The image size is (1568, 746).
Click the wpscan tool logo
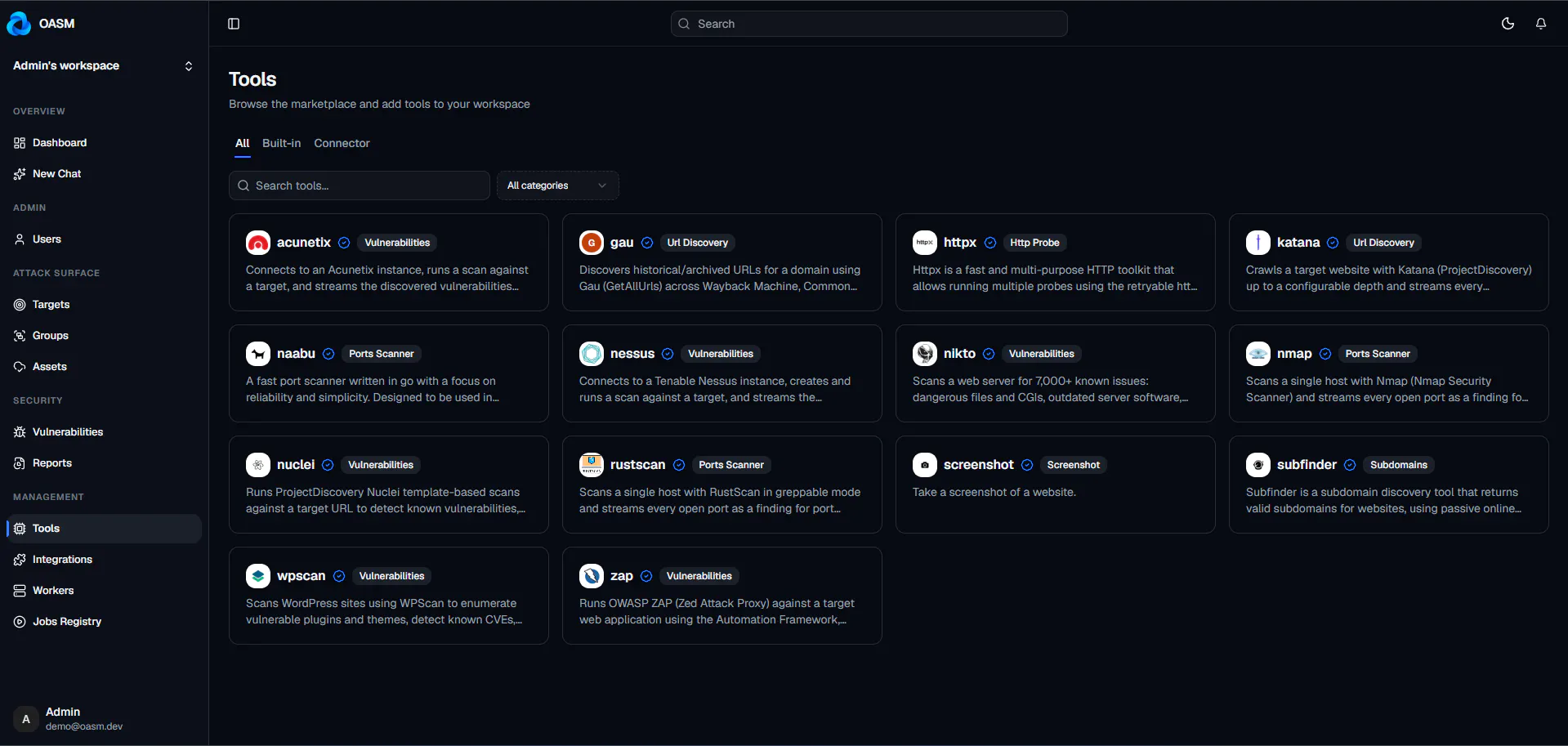click(x=258, y=576)
